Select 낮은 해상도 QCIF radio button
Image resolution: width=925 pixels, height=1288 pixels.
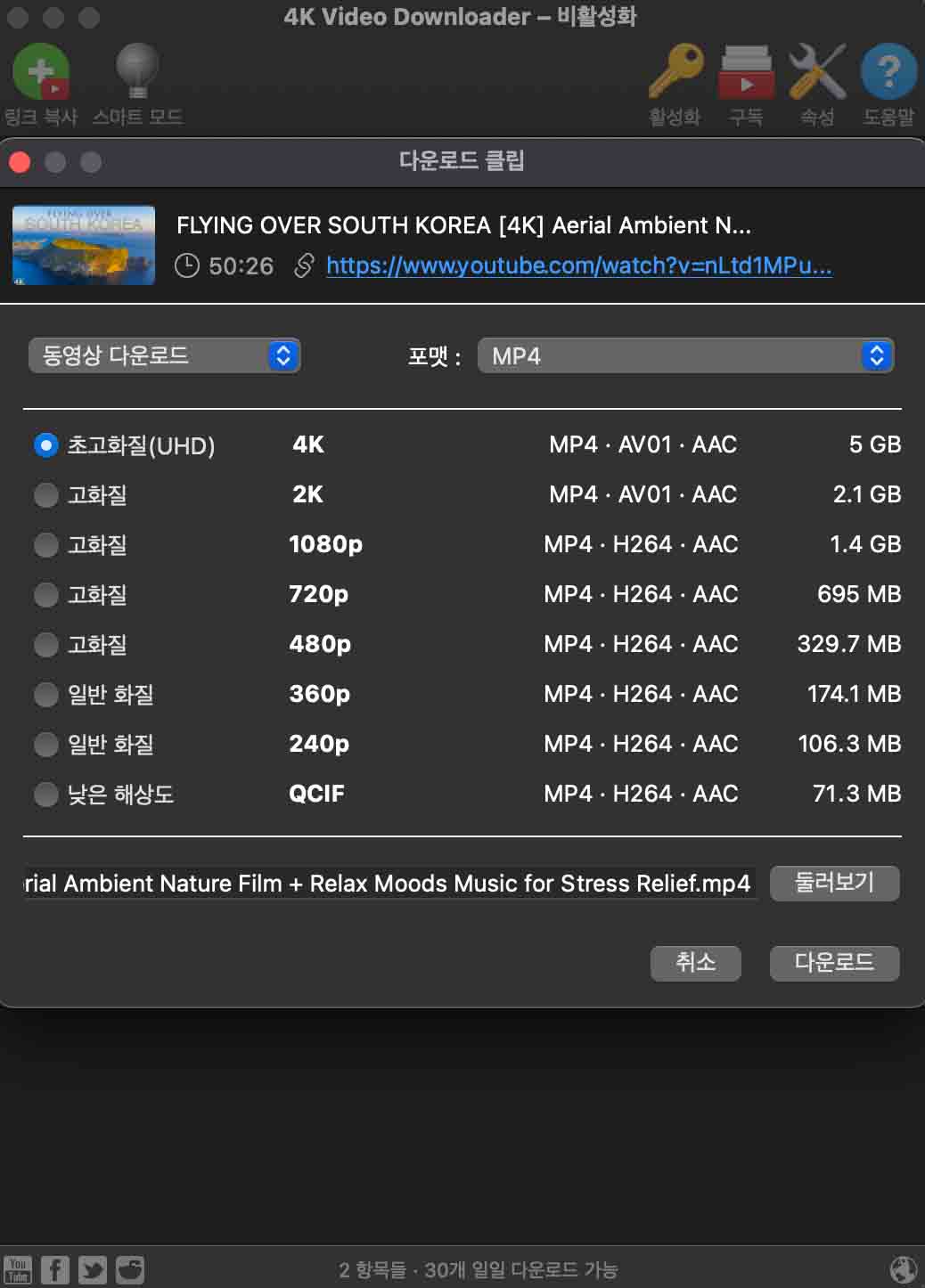pyautogui.click(x=45, y=794)
